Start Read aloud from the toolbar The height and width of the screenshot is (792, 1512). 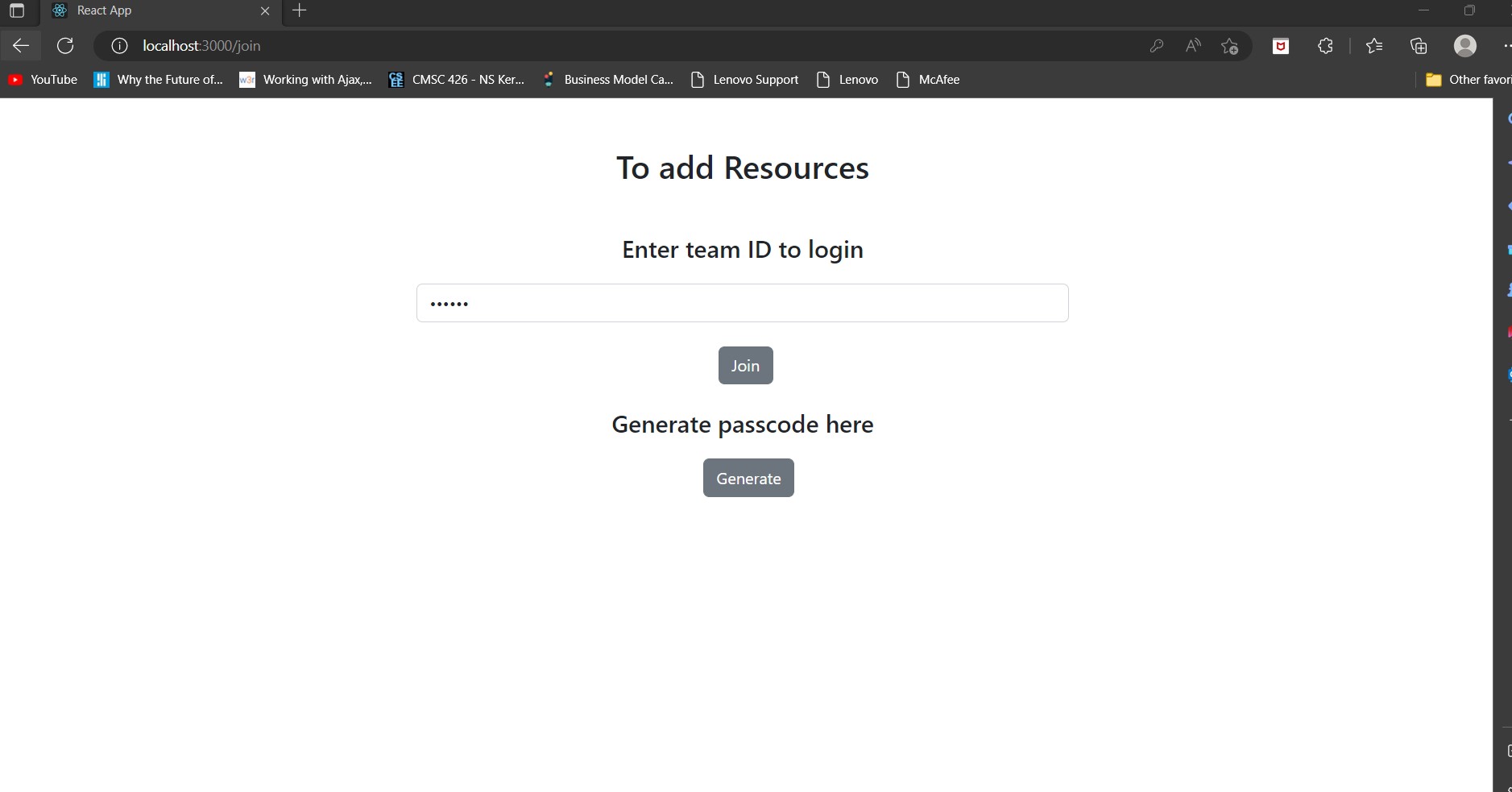(1193, 46)
